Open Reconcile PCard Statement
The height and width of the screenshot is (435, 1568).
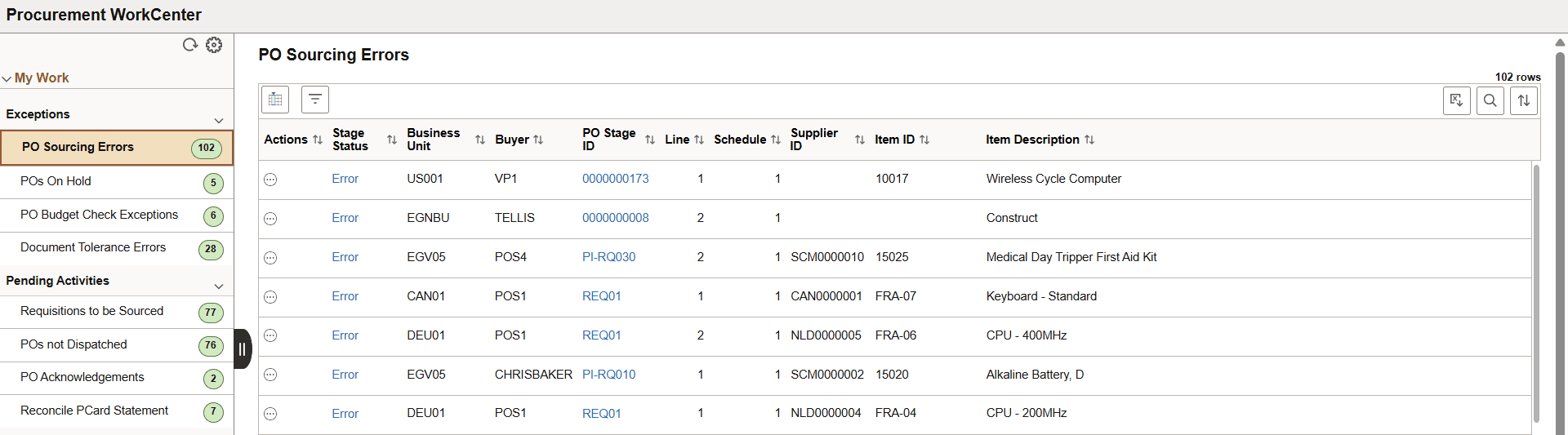click(117, 411)
